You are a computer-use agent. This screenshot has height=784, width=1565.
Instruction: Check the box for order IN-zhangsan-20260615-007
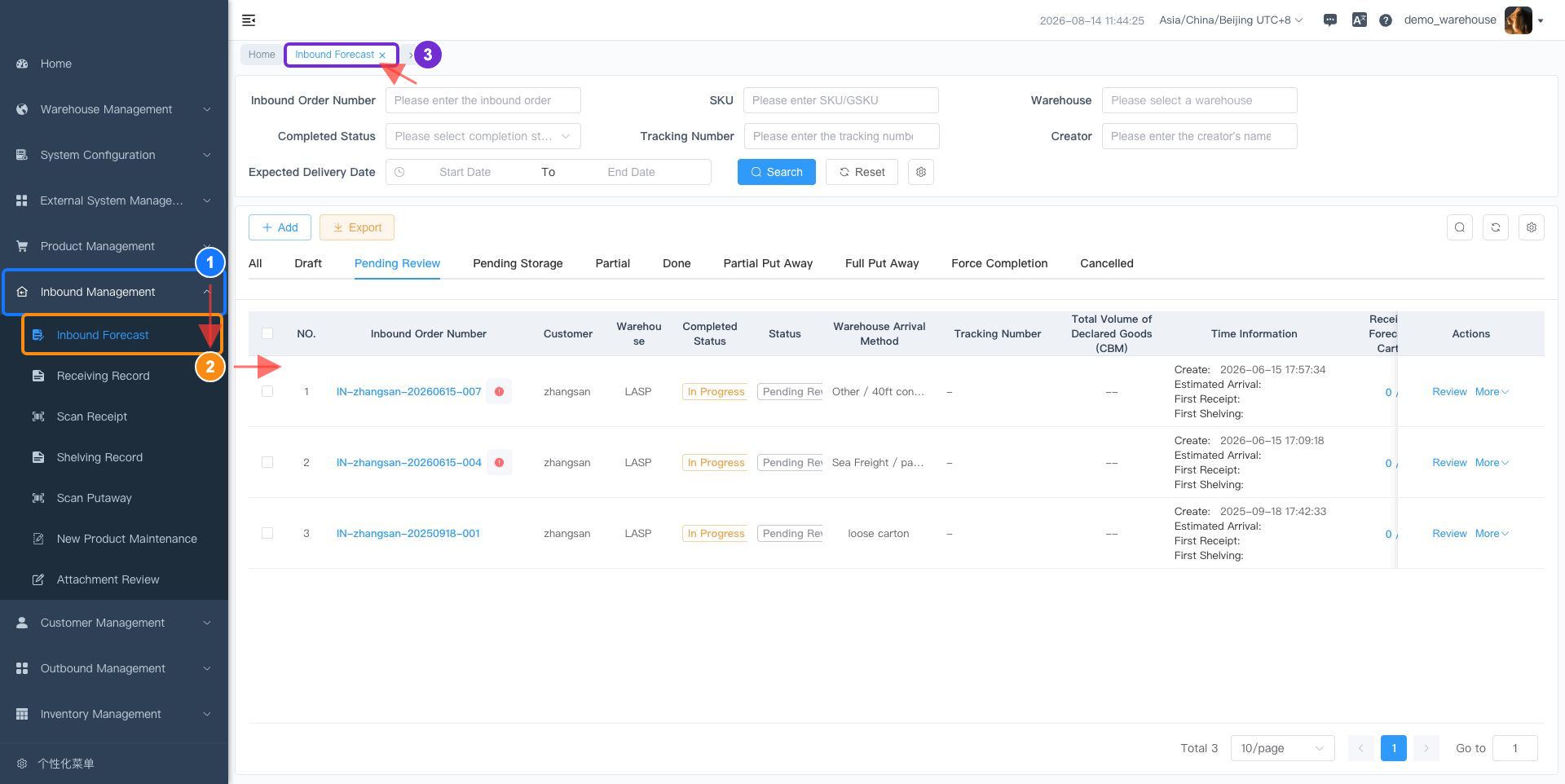click(x=267, y=391)
